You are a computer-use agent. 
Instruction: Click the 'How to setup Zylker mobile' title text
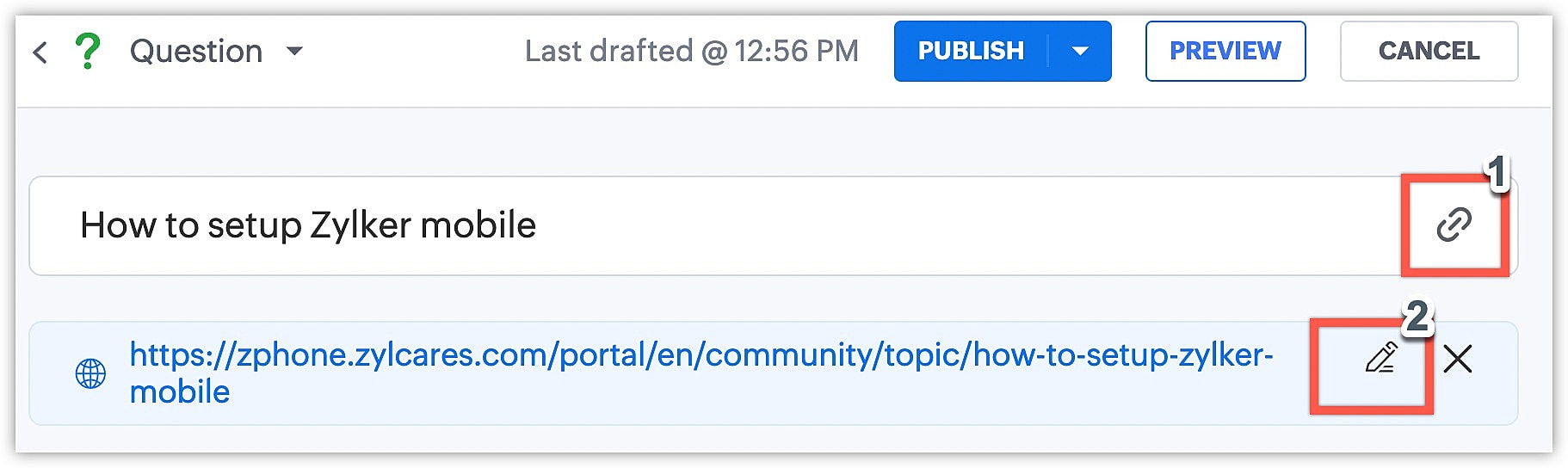pyautogui.click(x=307, y=225)
